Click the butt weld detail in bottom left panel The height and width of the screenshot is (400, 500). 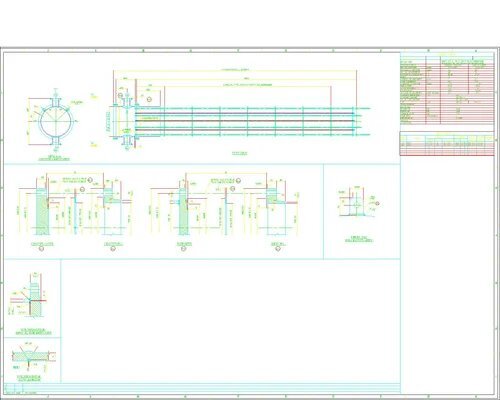[x=33, y=357]
